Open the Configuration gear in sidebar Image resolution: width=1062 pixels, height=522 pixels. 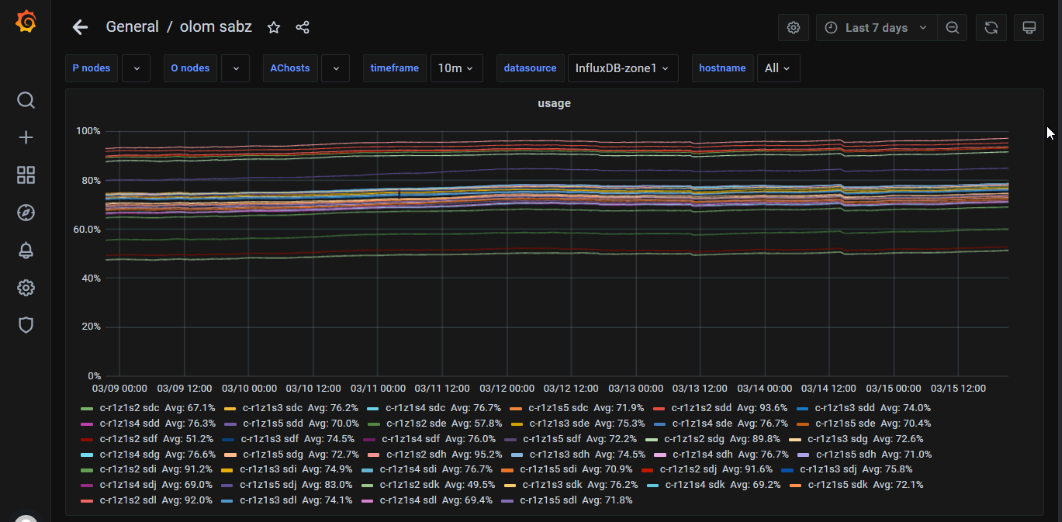click(26, 288)
